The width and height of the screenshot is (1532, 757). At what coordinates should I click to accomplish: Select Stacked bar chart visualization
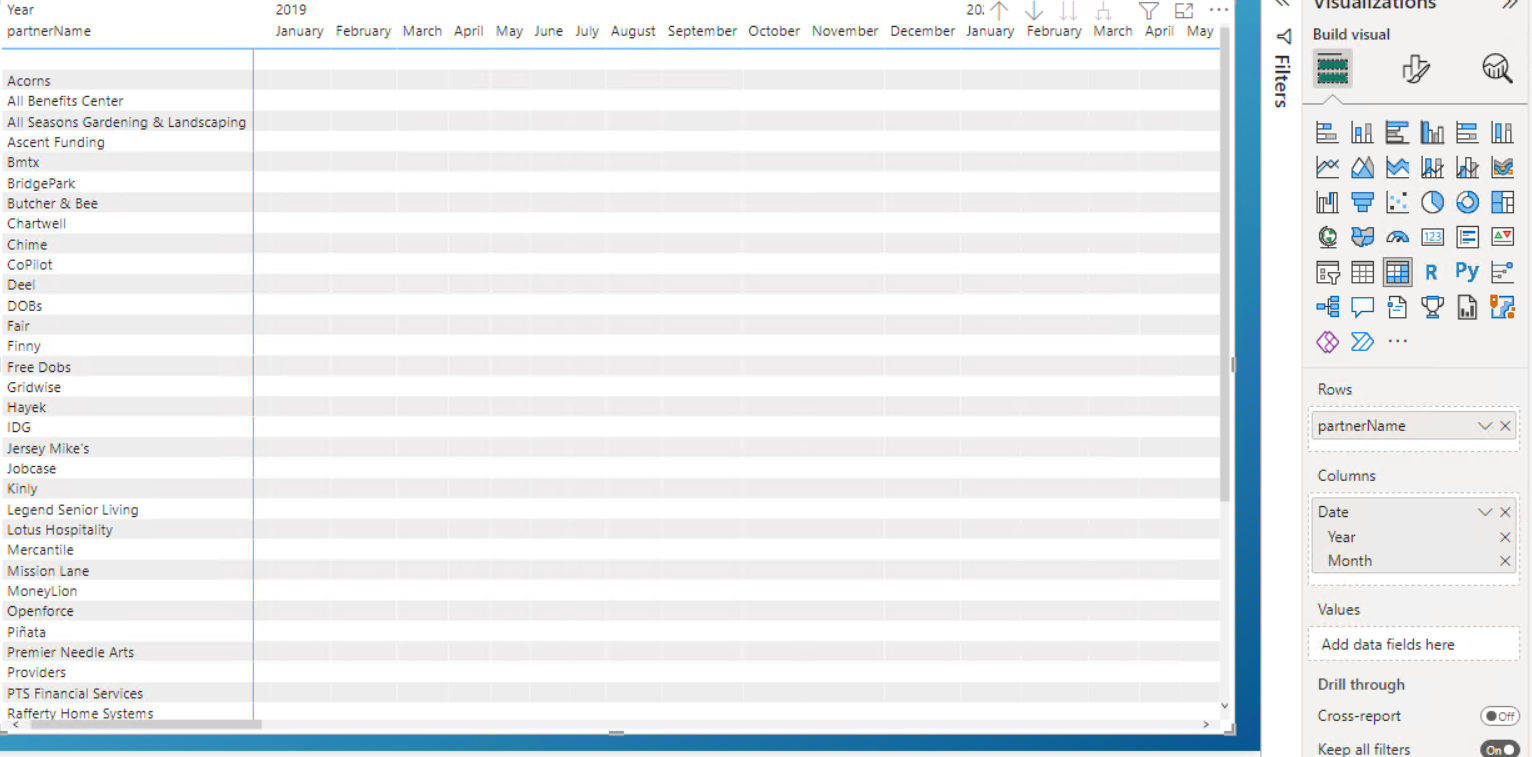point(1327,132)
